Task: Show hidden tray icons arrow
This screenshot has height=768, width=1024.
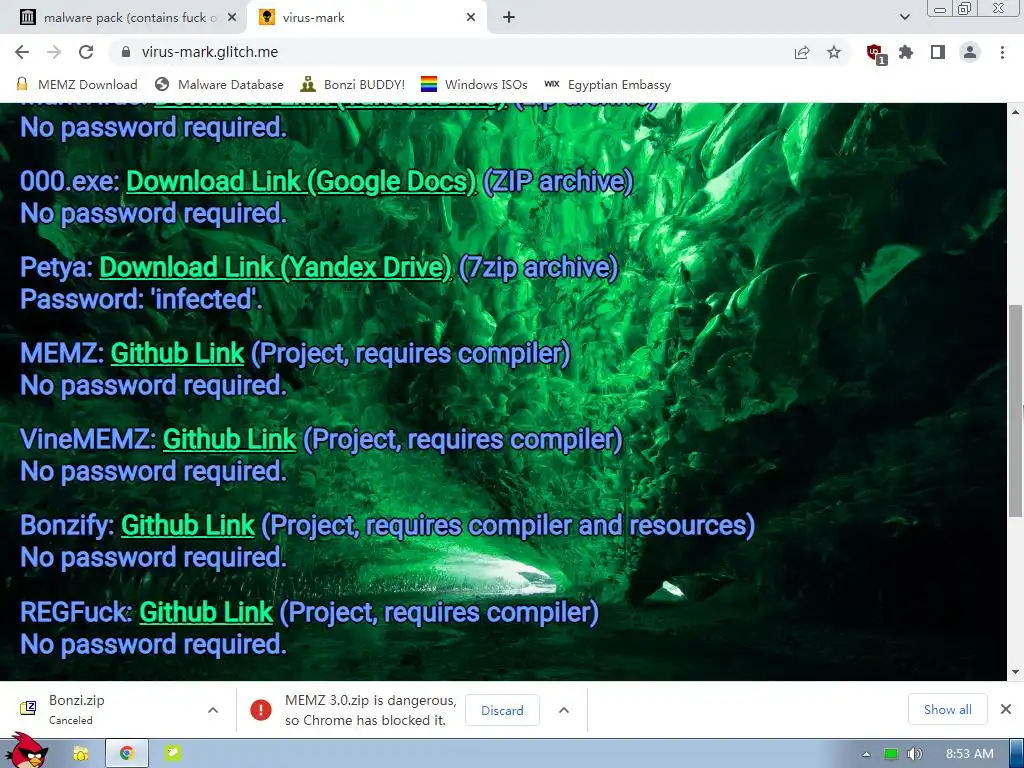Action: 867,754
